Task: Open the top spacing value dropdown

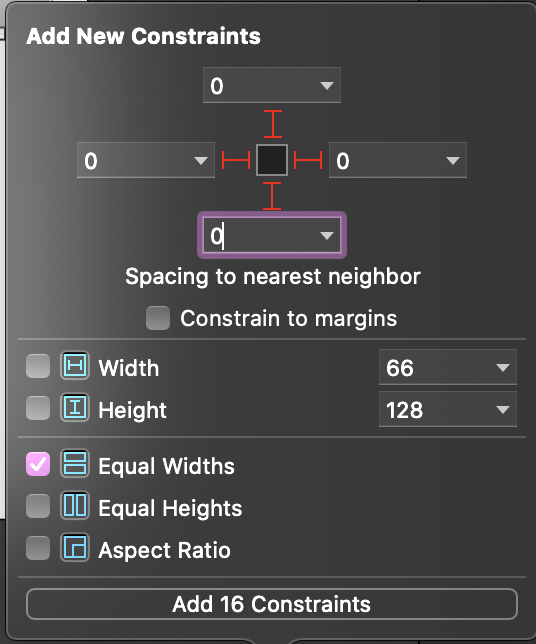Action: pos(327,85)
